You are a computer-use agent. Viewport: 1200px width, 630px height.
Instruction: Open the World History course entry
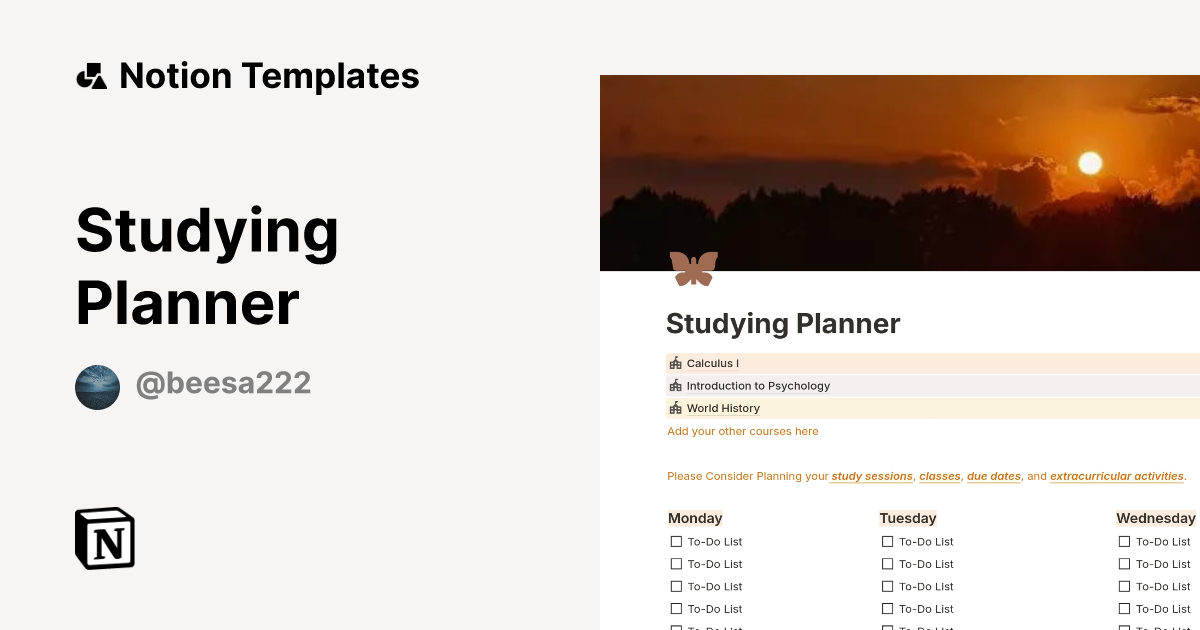[723, 408]
